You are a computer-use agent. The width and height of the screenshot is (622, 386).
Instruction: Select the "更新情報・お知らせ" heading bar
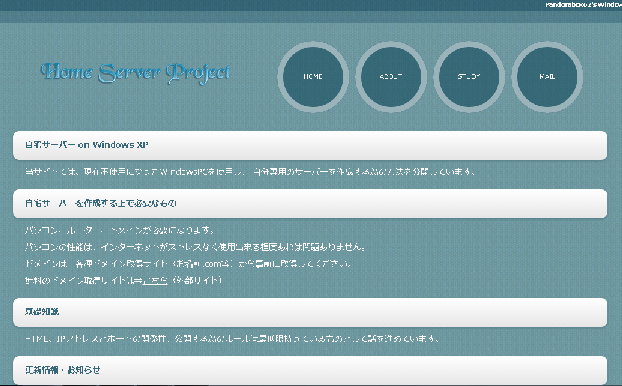(310, 370)
